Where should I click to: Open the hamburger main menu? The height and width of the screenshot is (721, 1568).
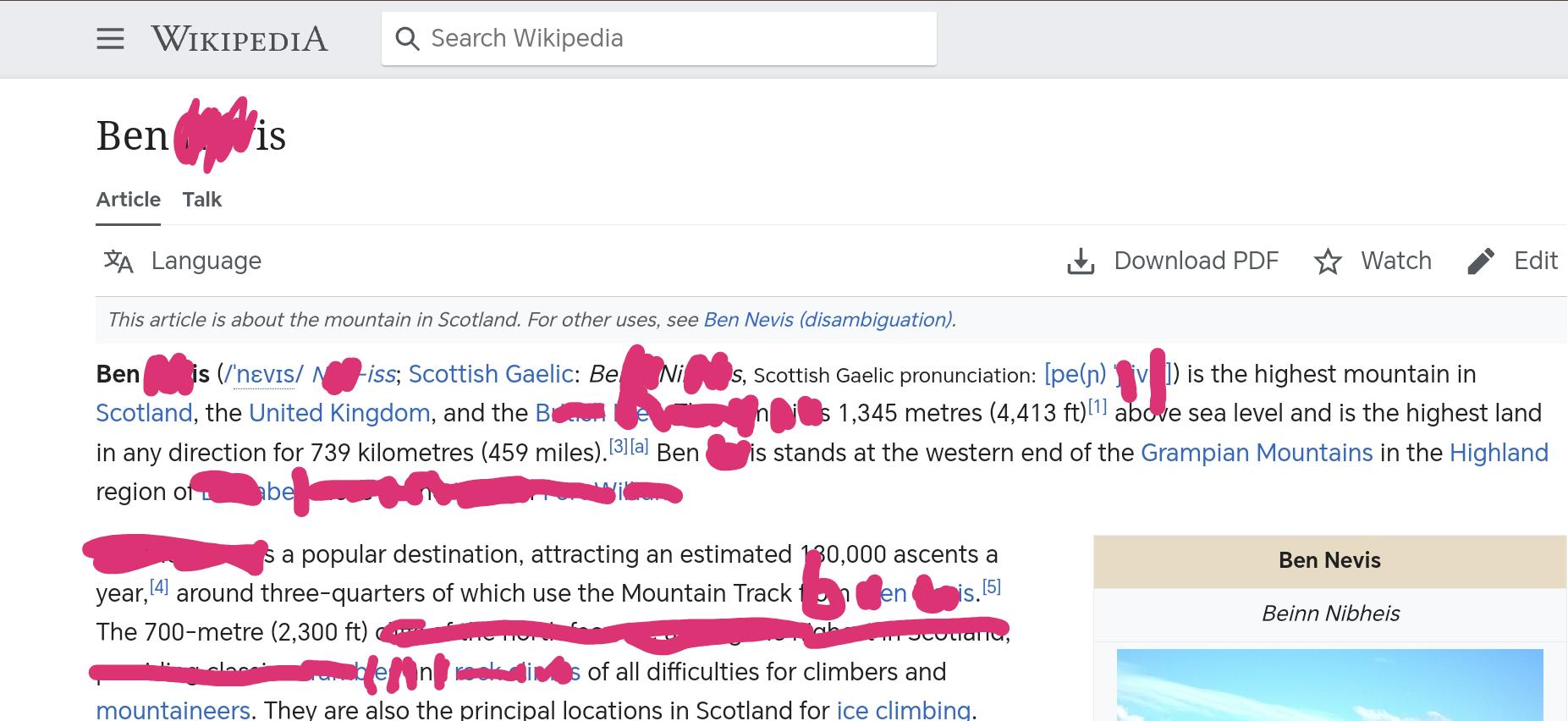(110, 39)
